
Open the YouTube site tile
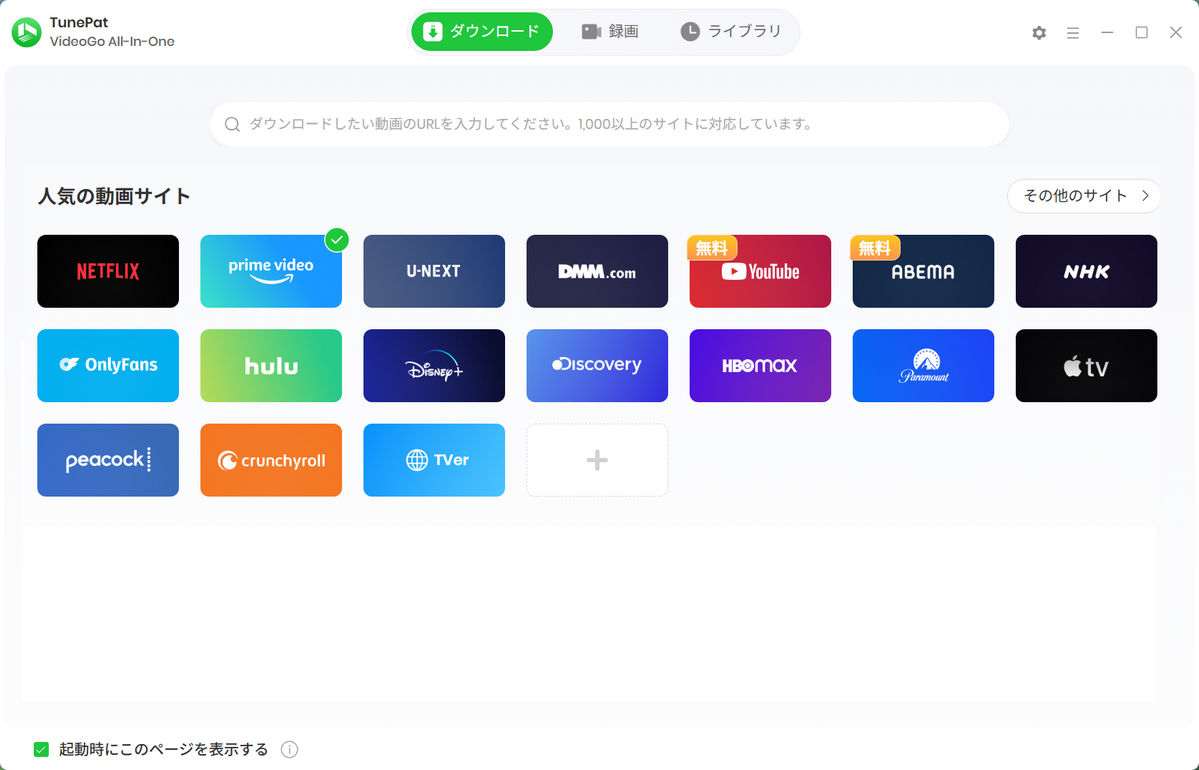click(760, 271)
